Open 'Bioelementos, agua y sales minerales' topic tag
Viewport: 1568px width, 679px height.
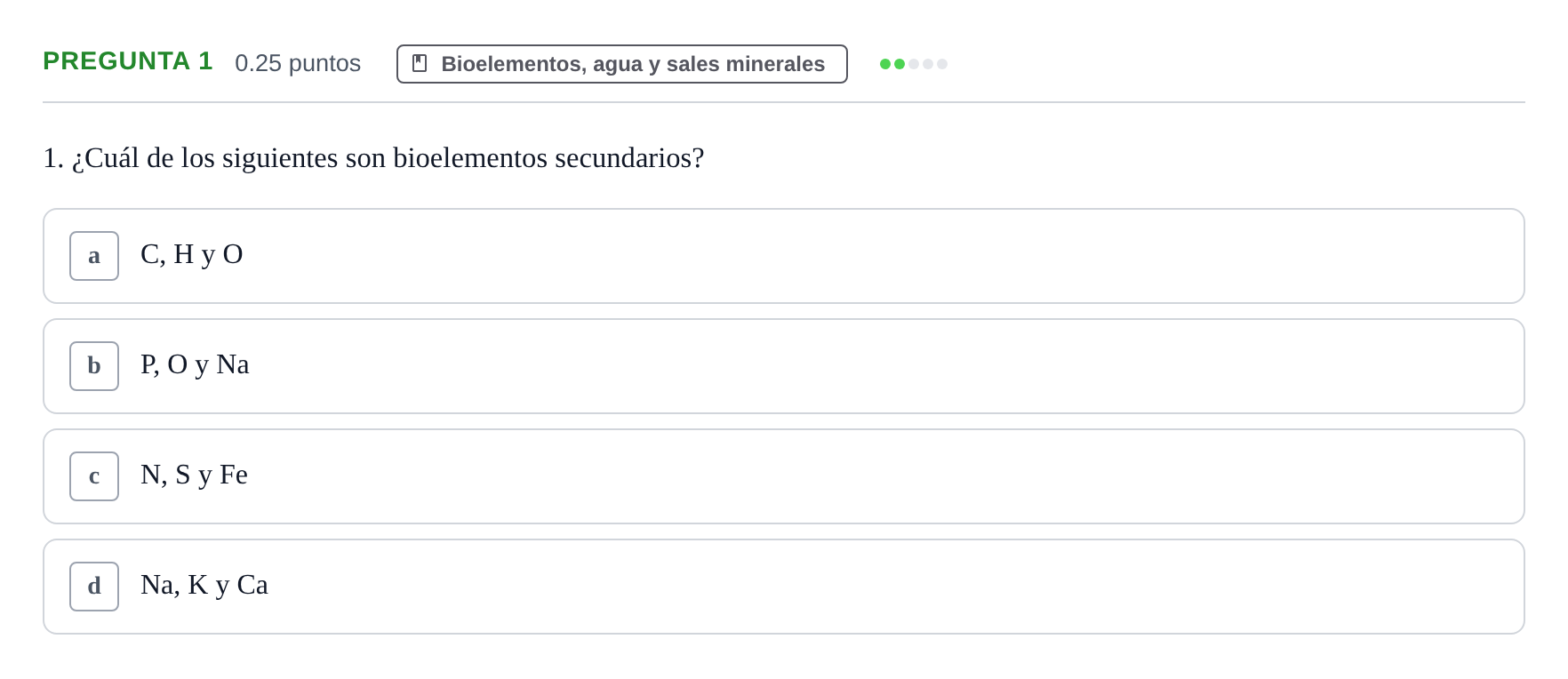coord(622,64)
